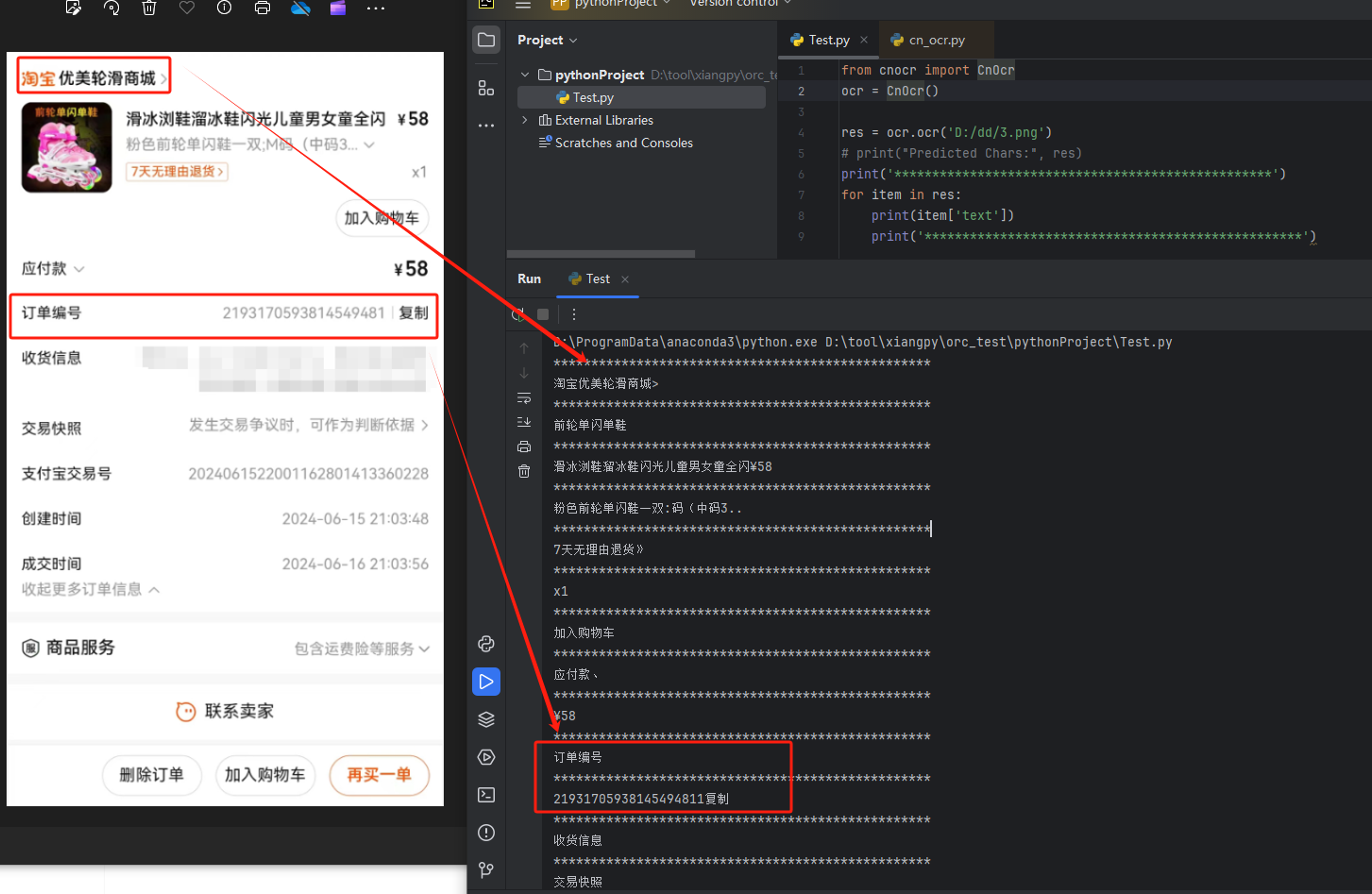Toggle scroll to end in Run console
Screen dimensions: 1372x894
(524, 422)
